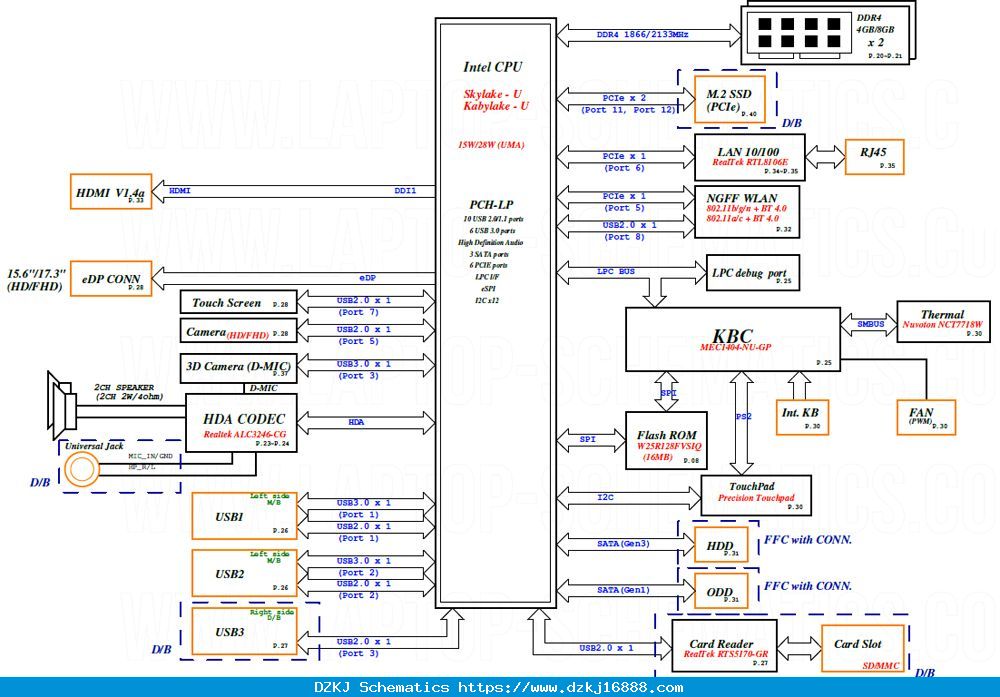Click the LAN 10/100 block

tap(749, 157)
